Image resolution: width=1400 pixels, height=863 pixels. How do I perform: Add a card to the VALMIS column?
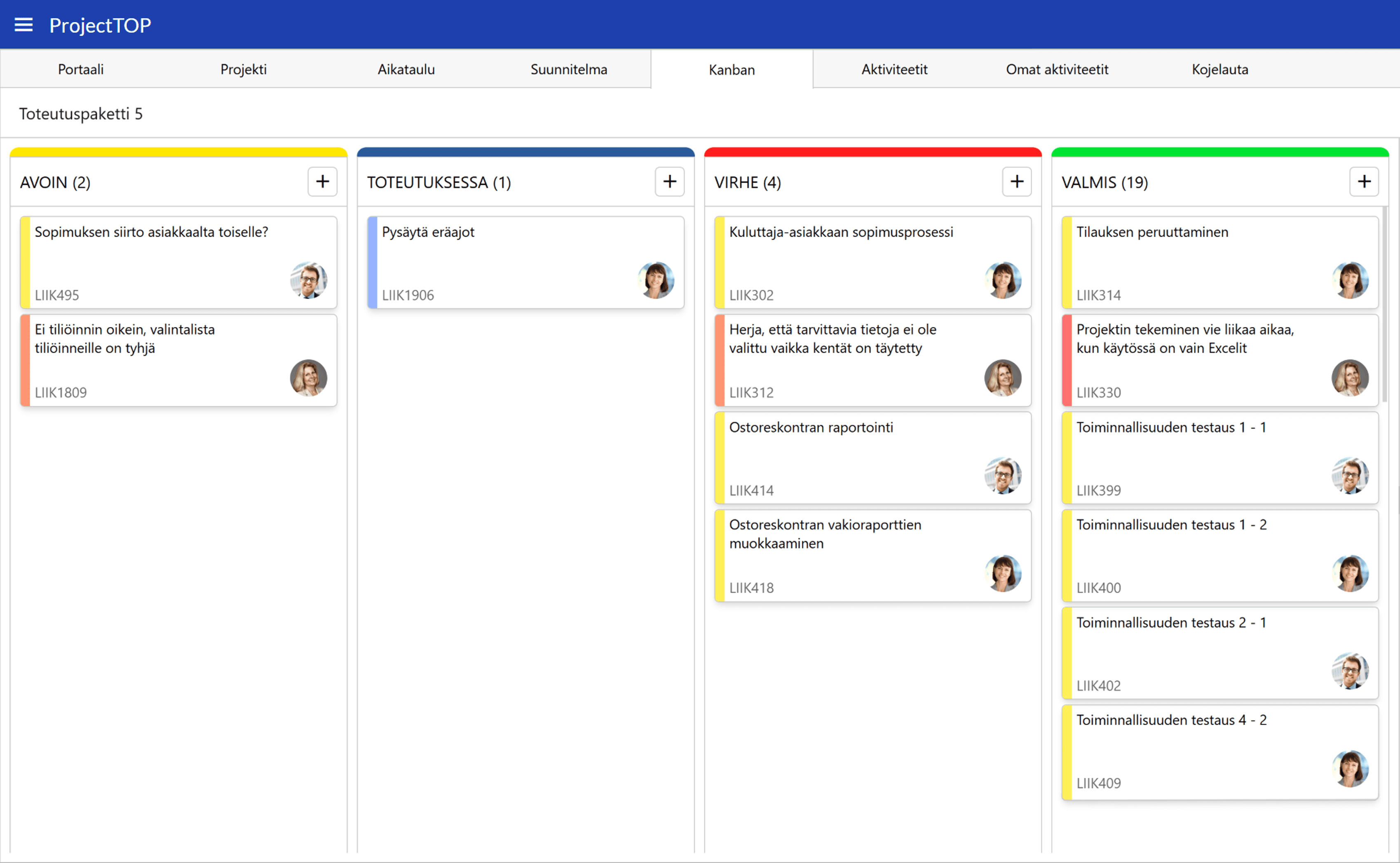(x=1363, y=181)
